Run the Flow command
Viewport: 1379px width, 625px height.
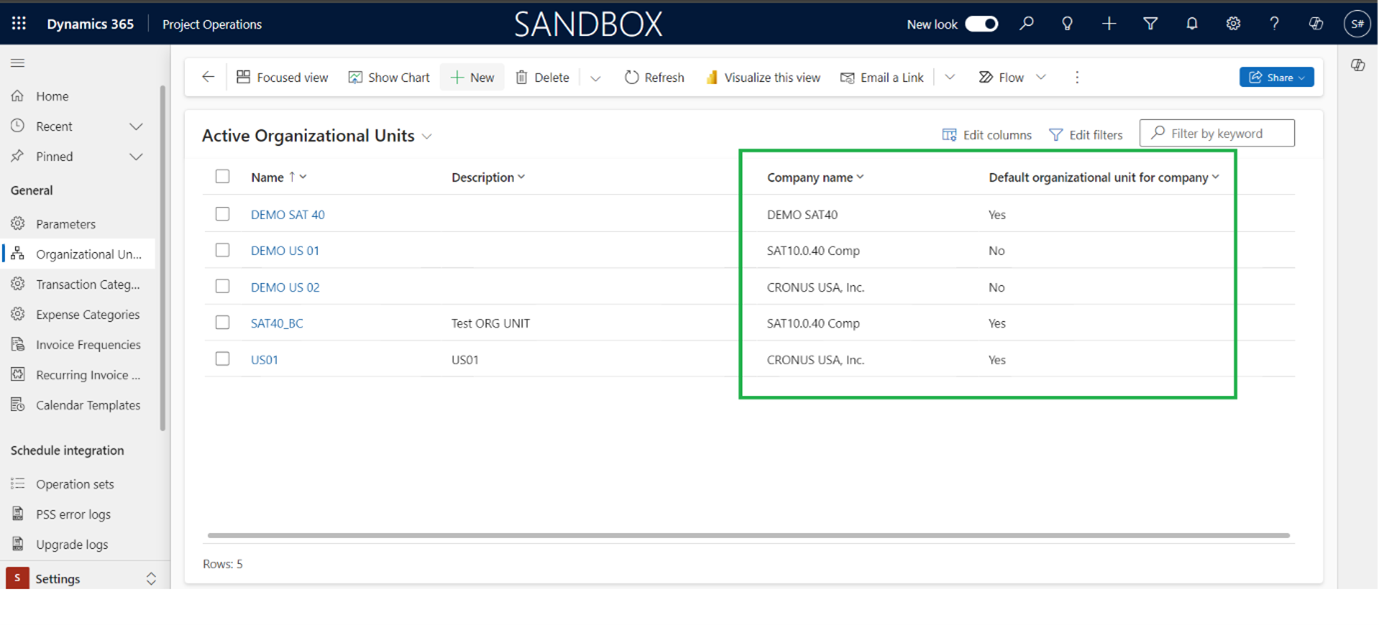1001,77
